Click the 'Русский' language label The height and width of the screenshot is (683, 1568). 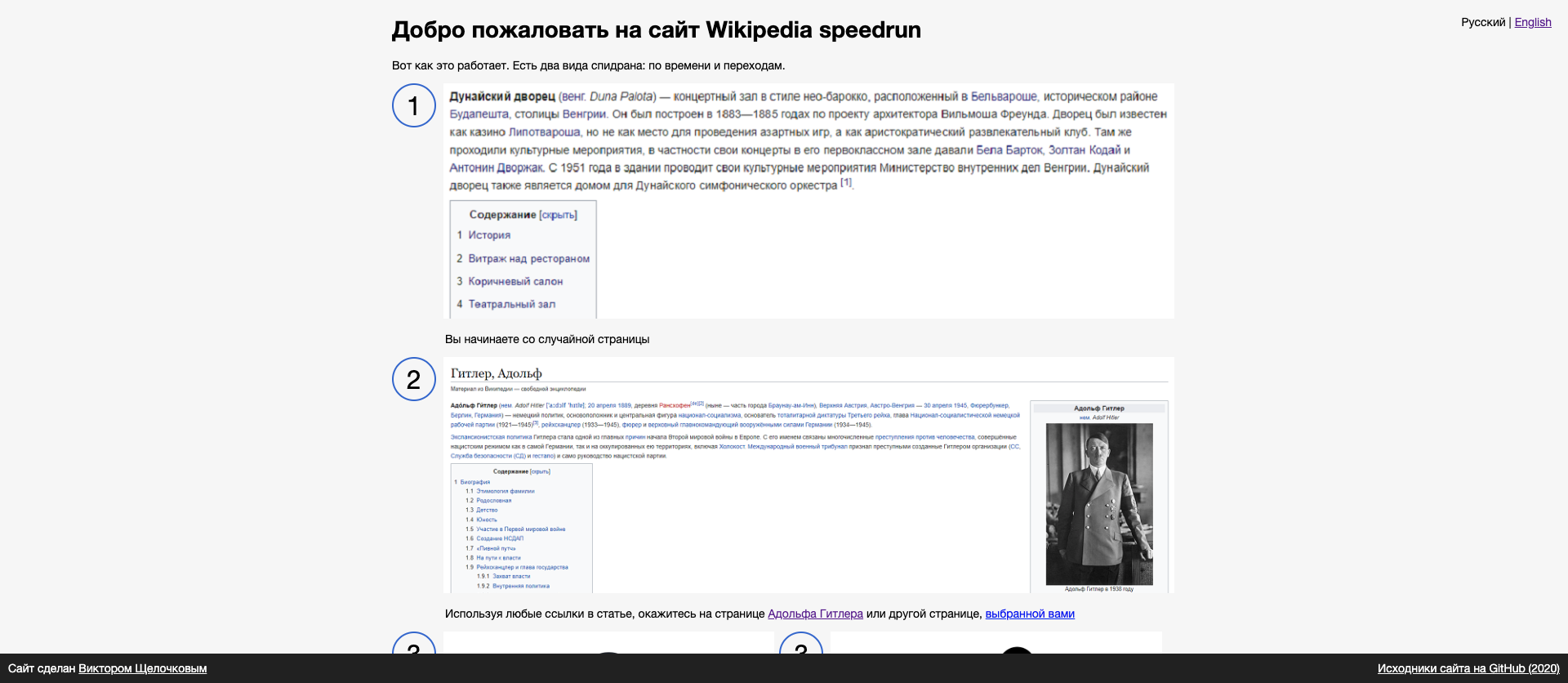(x=1483, y=22)
